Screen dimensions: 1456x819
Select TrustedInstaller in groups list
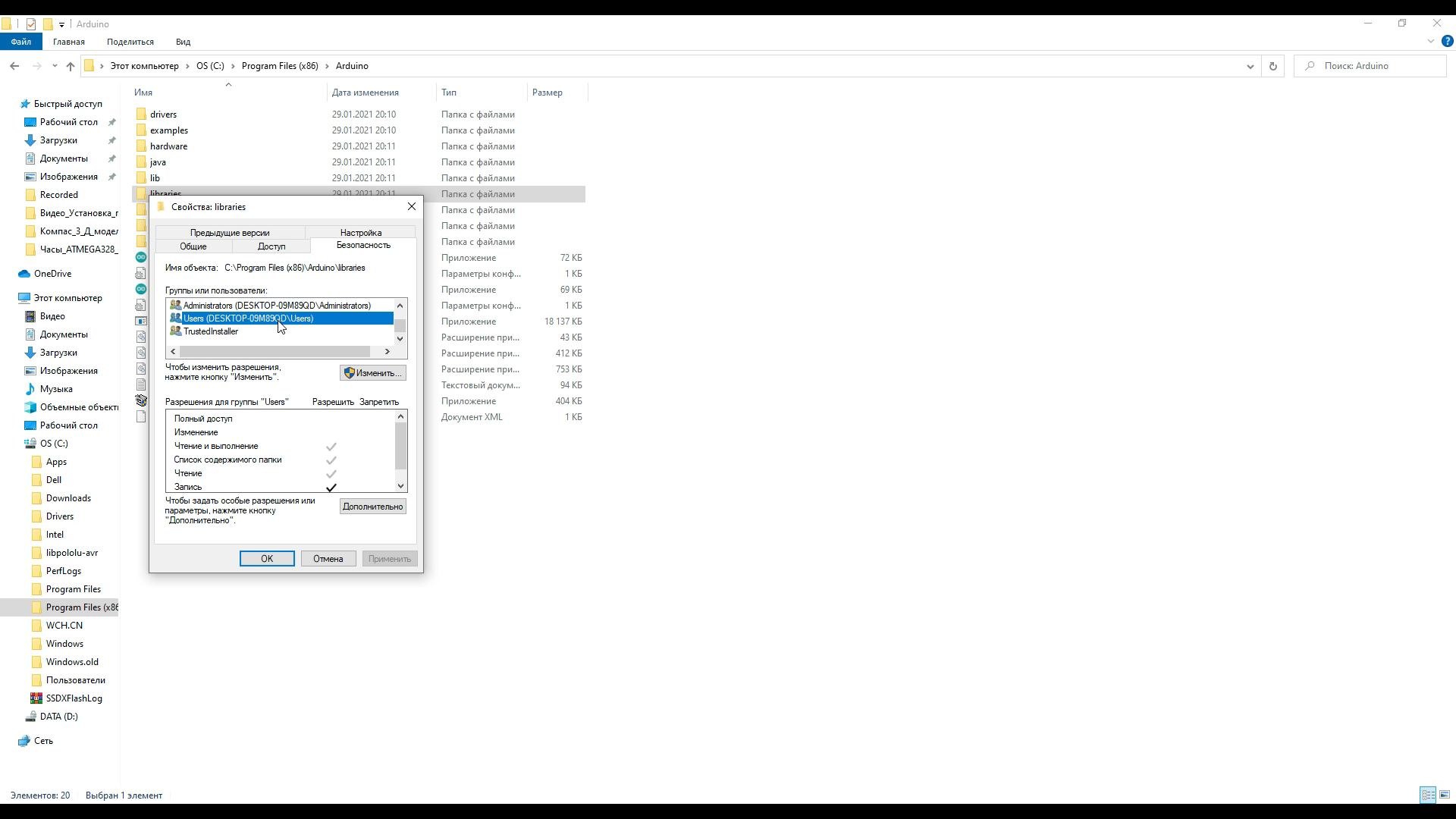click(x=211, y=331)
